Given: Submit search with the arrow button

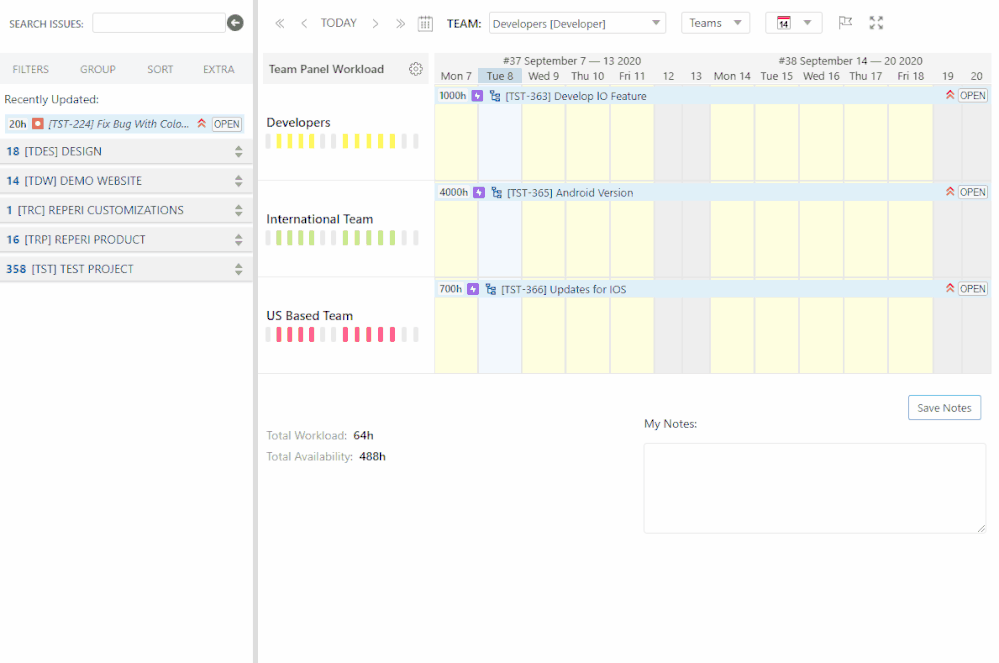Looking at the screenshot, I should click(235, 23).
